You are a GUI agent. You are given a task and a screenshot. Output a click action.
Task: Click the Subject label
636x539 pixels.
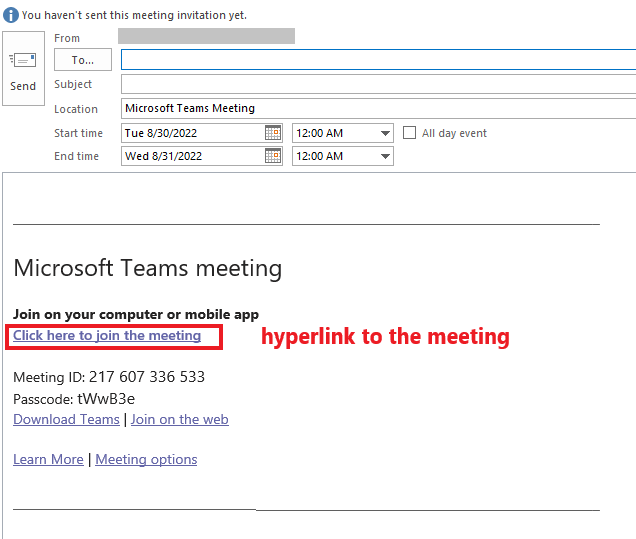point(73,84)
